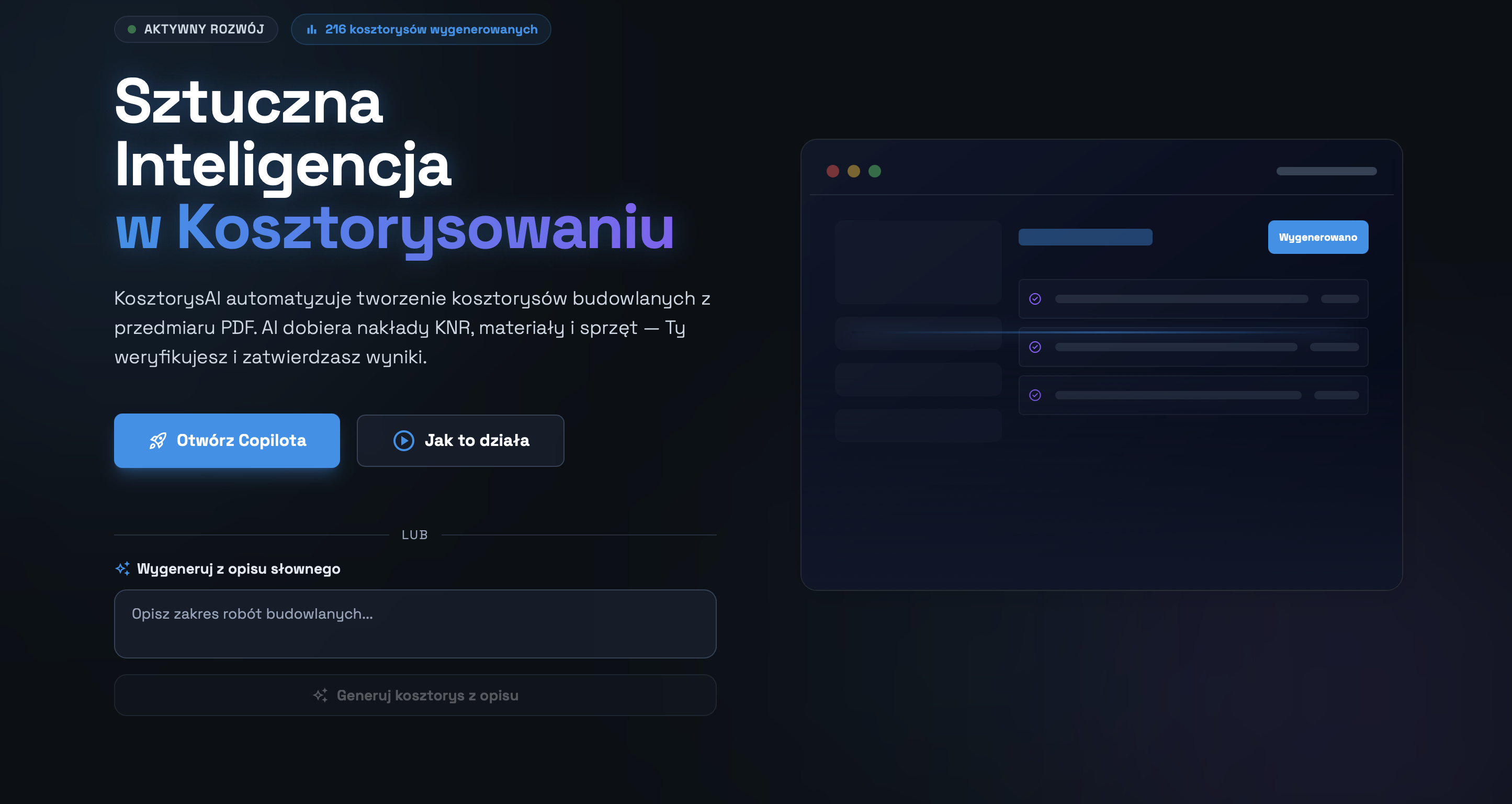This screenshot has height=804, width=1512.
Task: Click the third check circle in the preview list
Action: (1035, 395)
